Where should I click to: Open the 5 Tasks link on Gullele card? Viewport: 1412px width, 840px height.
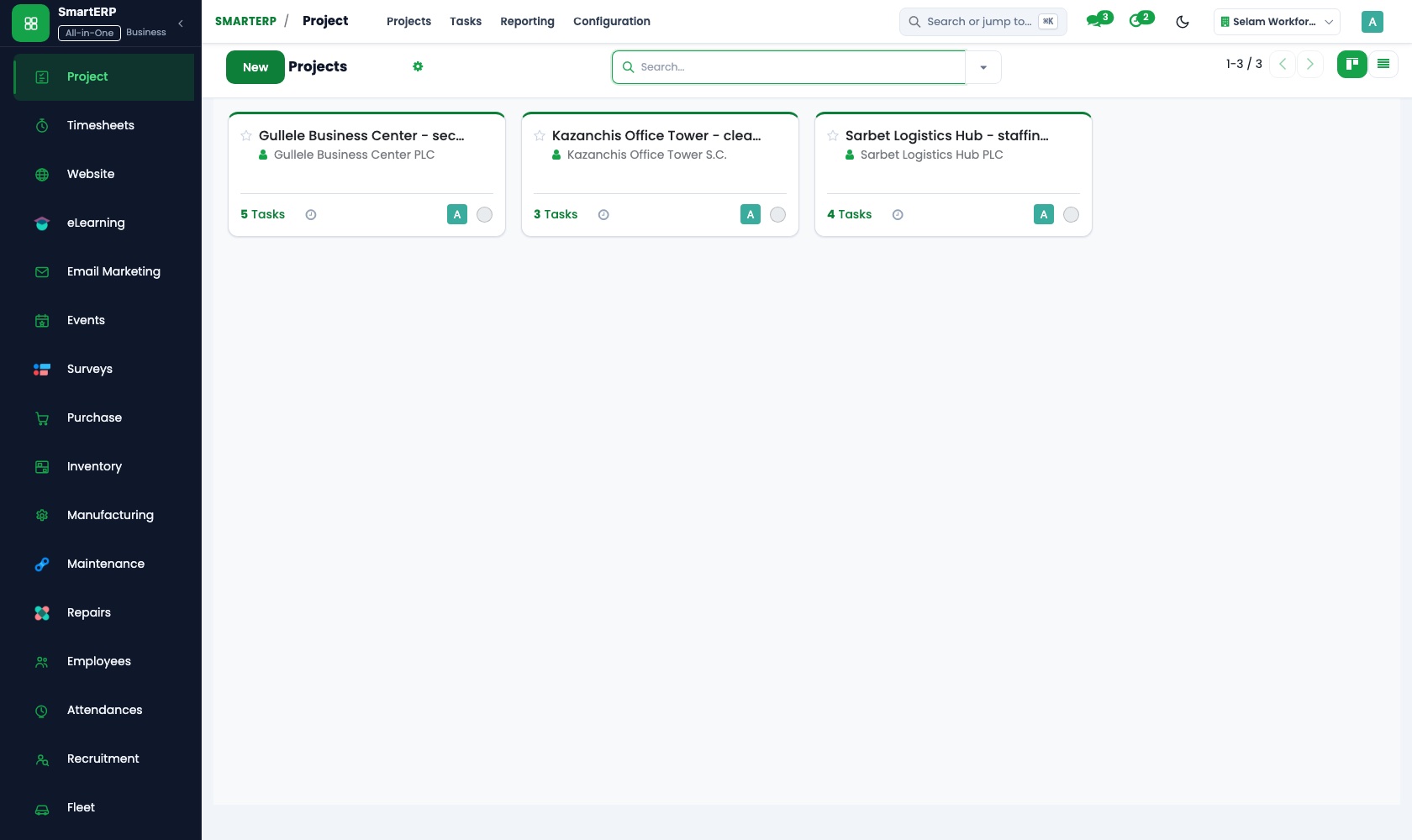[262, 214]
